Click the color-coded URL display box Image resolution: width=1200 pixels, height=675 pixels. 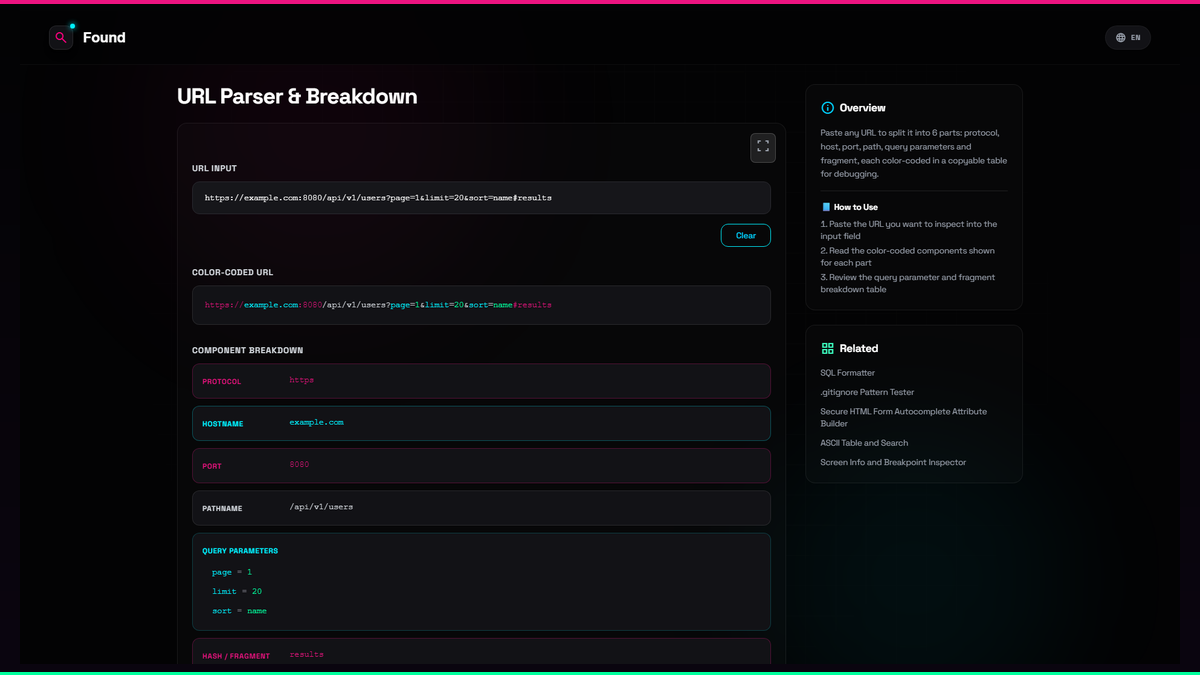coord(481,305)
